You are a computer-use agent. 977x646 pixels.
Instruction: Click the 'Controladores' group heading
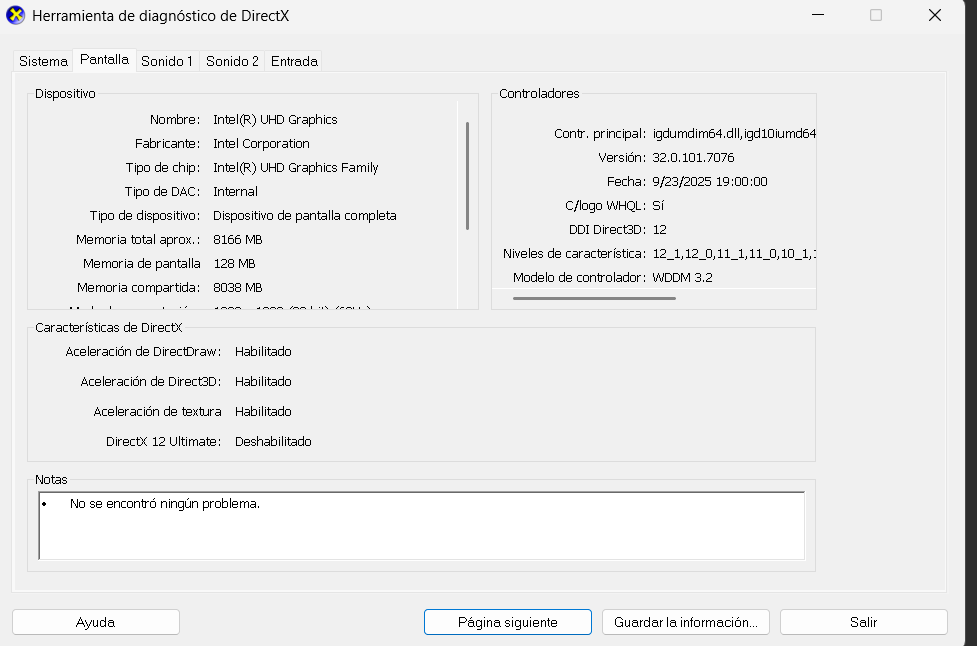pos(539,93)
